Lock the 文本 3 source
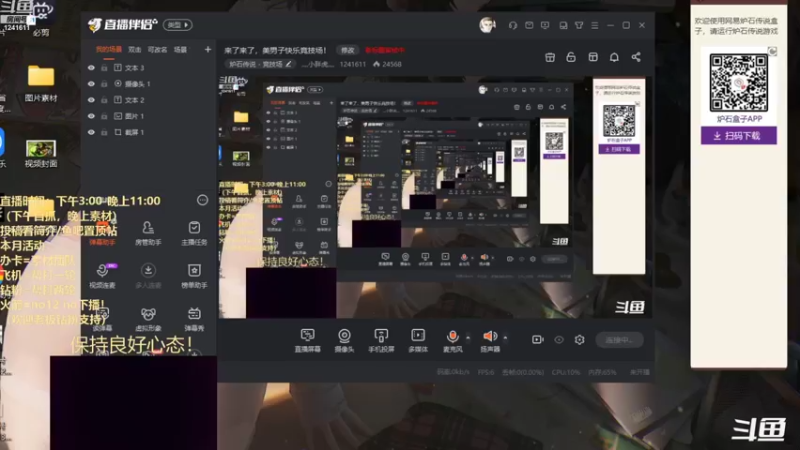Screen dimensions: 800x450 coord(104,67)
